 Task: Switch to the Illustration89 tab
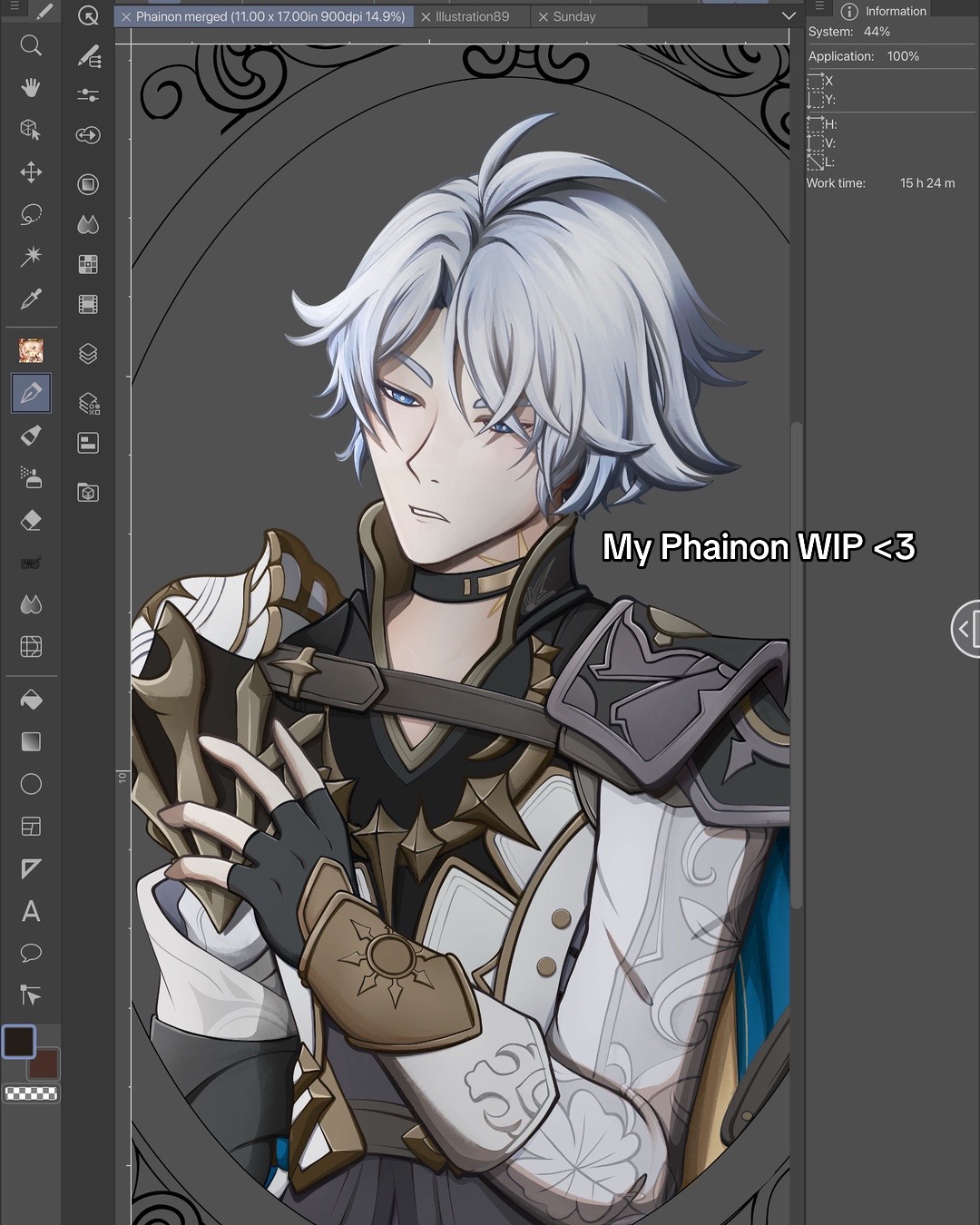point(472,16)
